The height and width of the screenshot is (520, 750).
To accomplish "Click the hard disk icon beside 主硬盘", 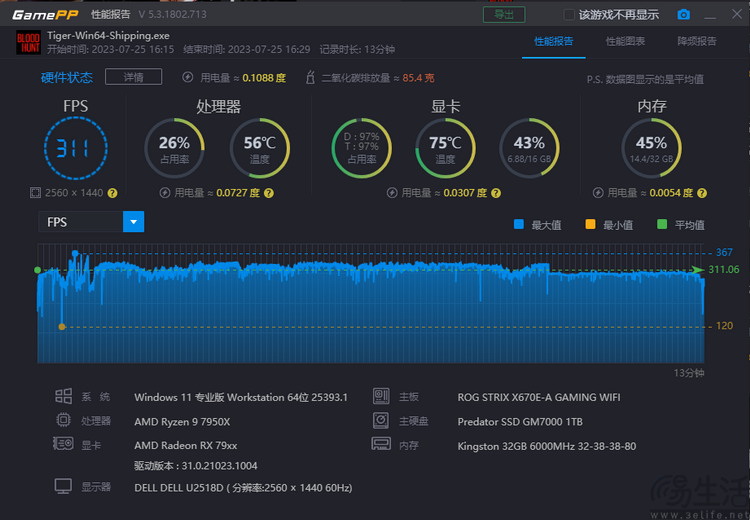I will pos(381,420).
